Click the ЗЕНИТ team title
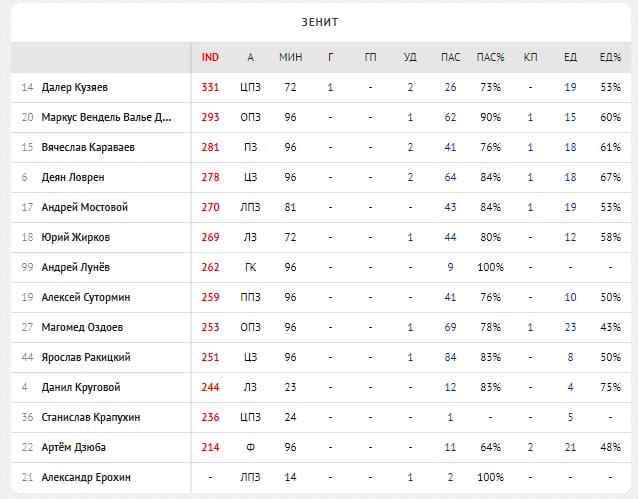 (320, 22)
